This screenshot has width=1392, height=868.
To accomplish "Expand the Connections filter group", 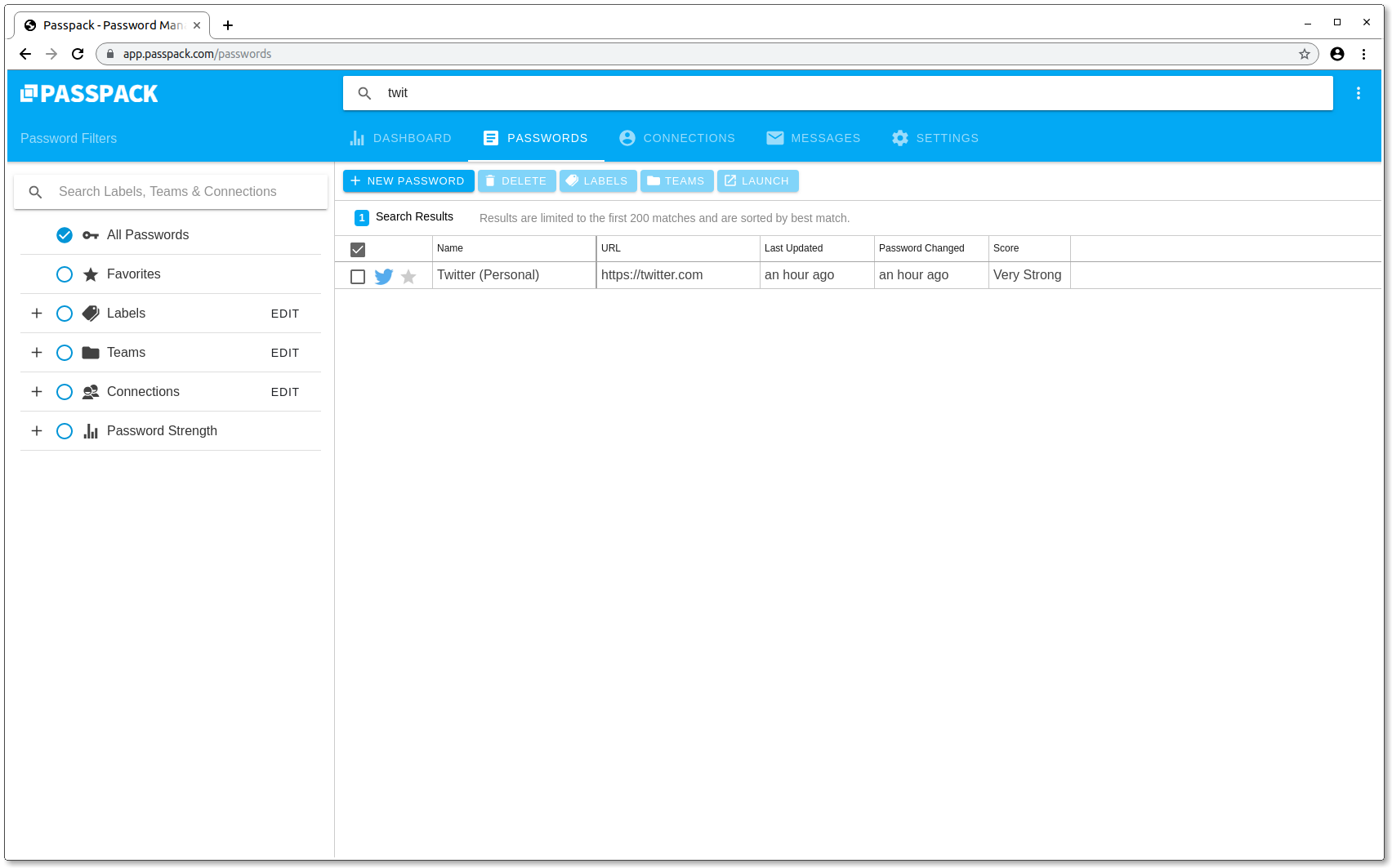I will (37, 392).
